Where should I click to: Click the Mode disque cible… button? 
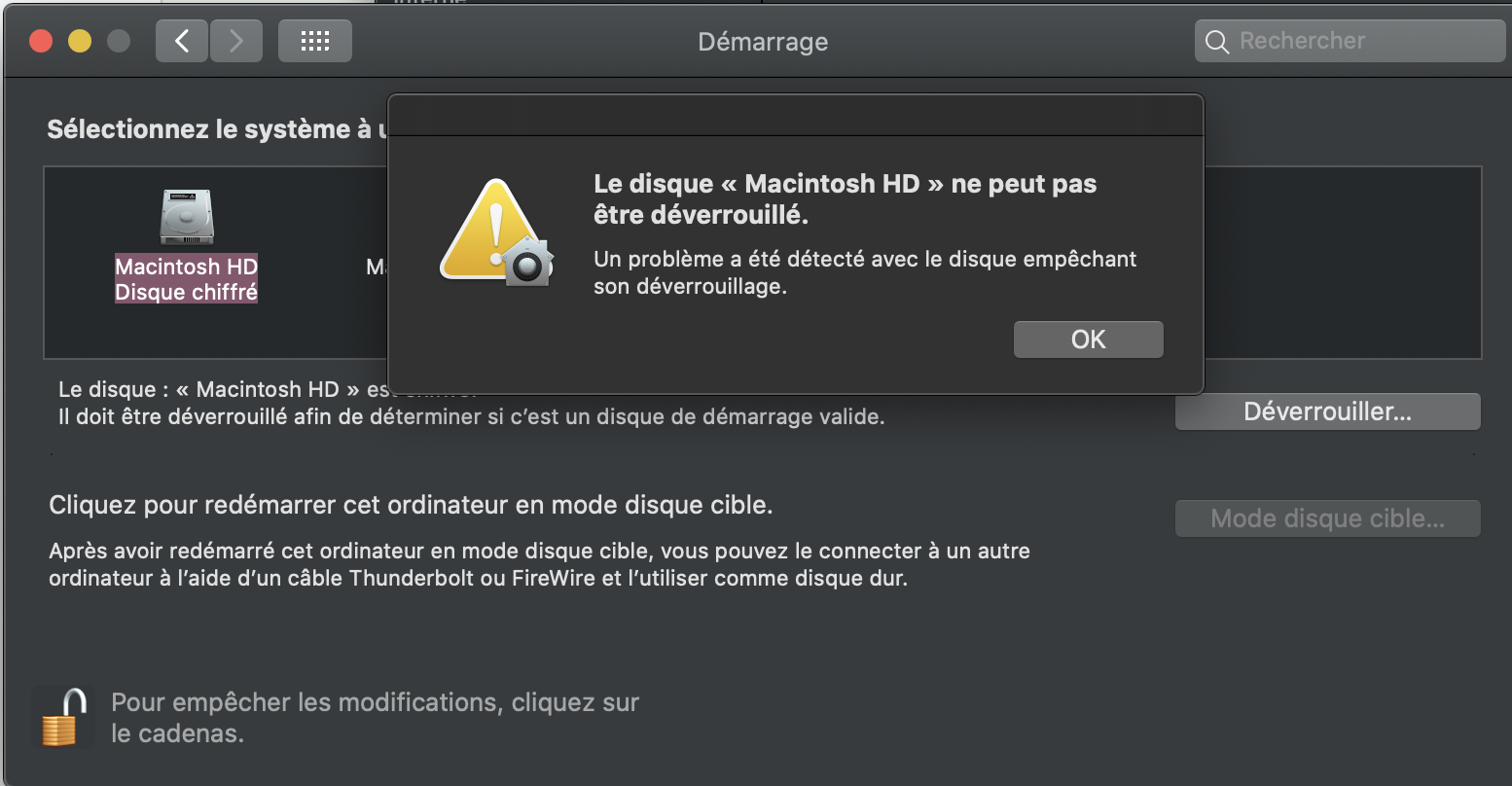[x=1327, y=518]
